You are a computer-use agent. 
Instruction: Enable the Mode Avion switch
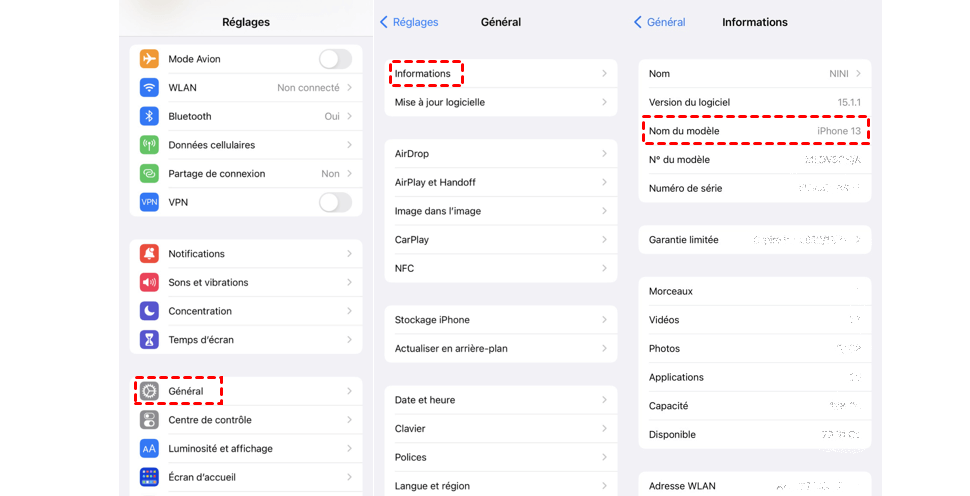tap(335, 59)
